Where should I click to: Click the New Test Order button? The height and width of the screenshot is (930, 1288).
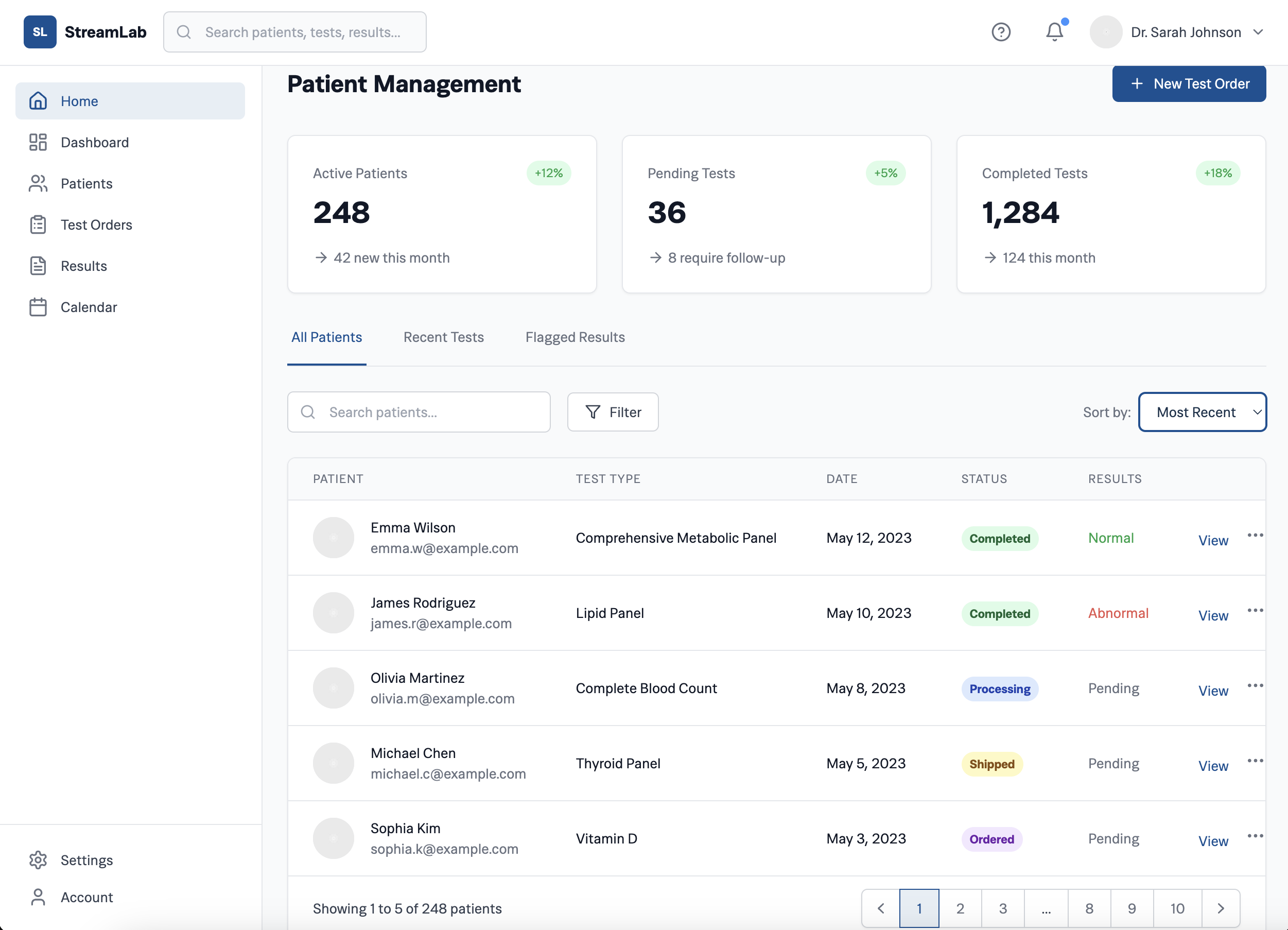(1189, 83)
